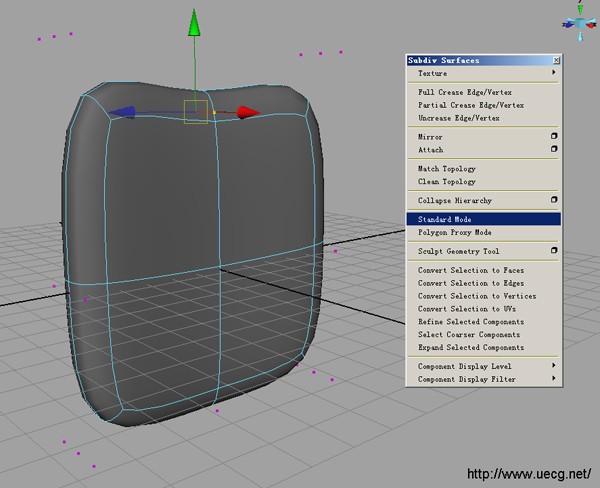
Task: Click Texture submenu arrow
Action: [x=554, y=72]
